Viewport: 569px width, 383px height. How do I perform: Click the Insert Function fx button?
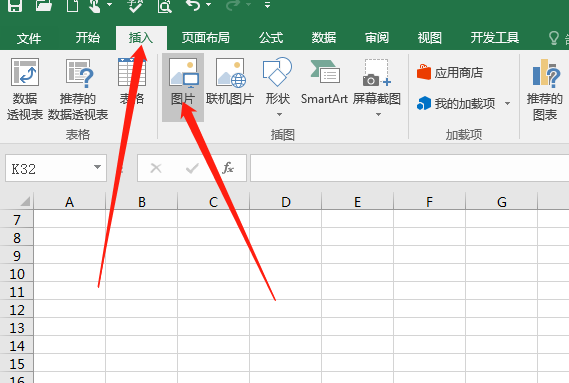(x=228, y=168)
